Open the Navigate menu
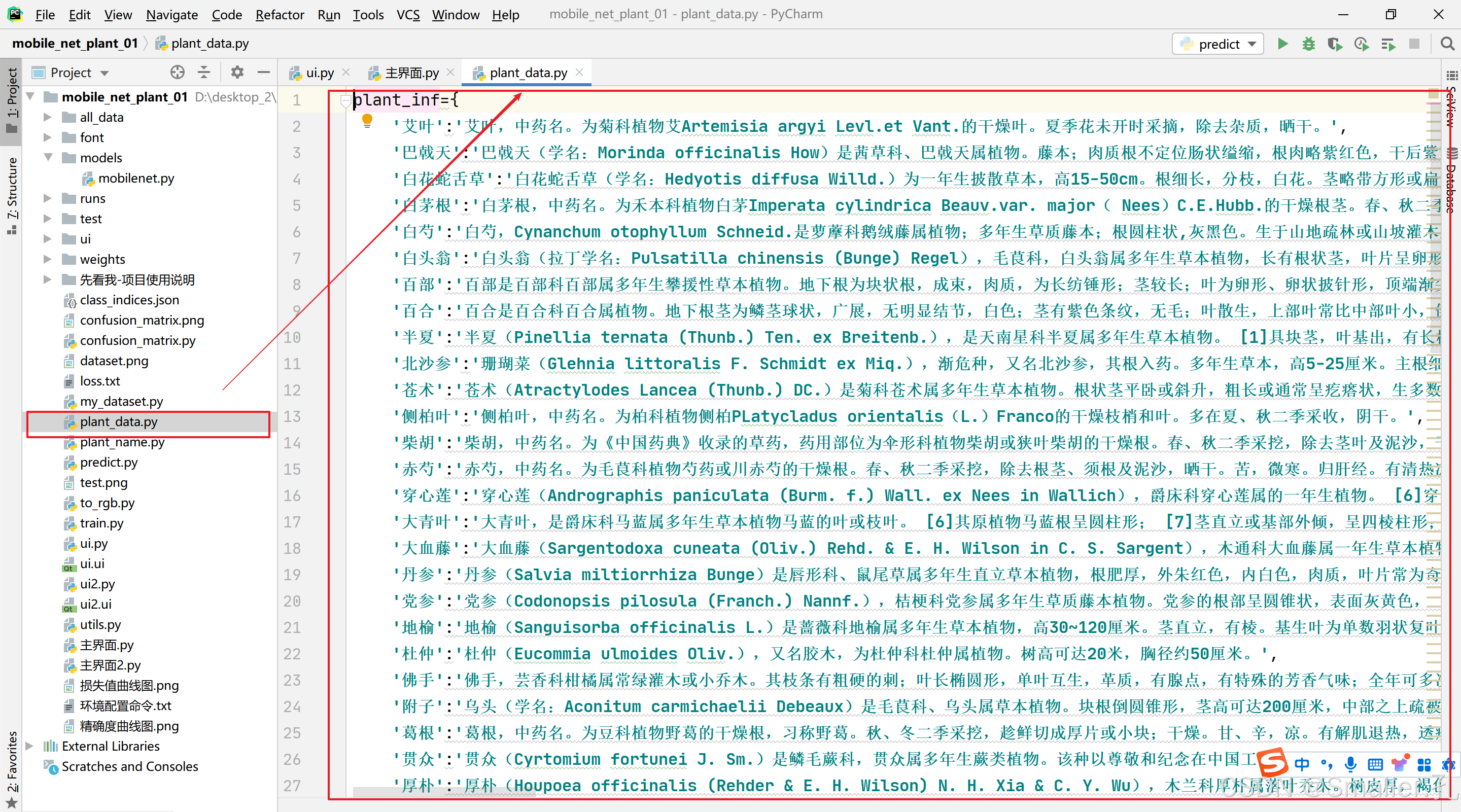Image resolution: width=1461 pixels, height=812 pixels. tap(172, 15)
